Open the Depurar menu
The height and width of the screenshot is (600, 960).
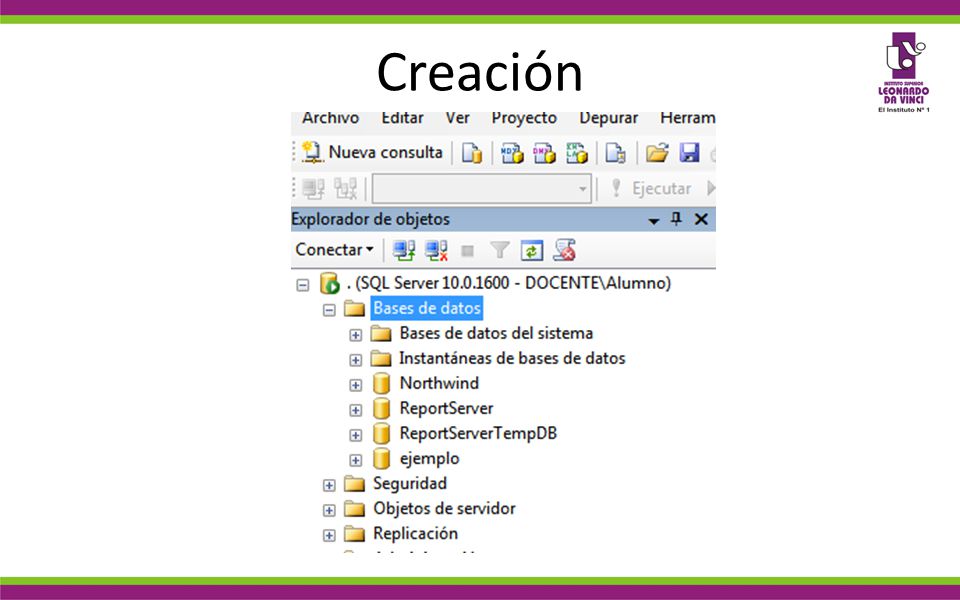609,118
